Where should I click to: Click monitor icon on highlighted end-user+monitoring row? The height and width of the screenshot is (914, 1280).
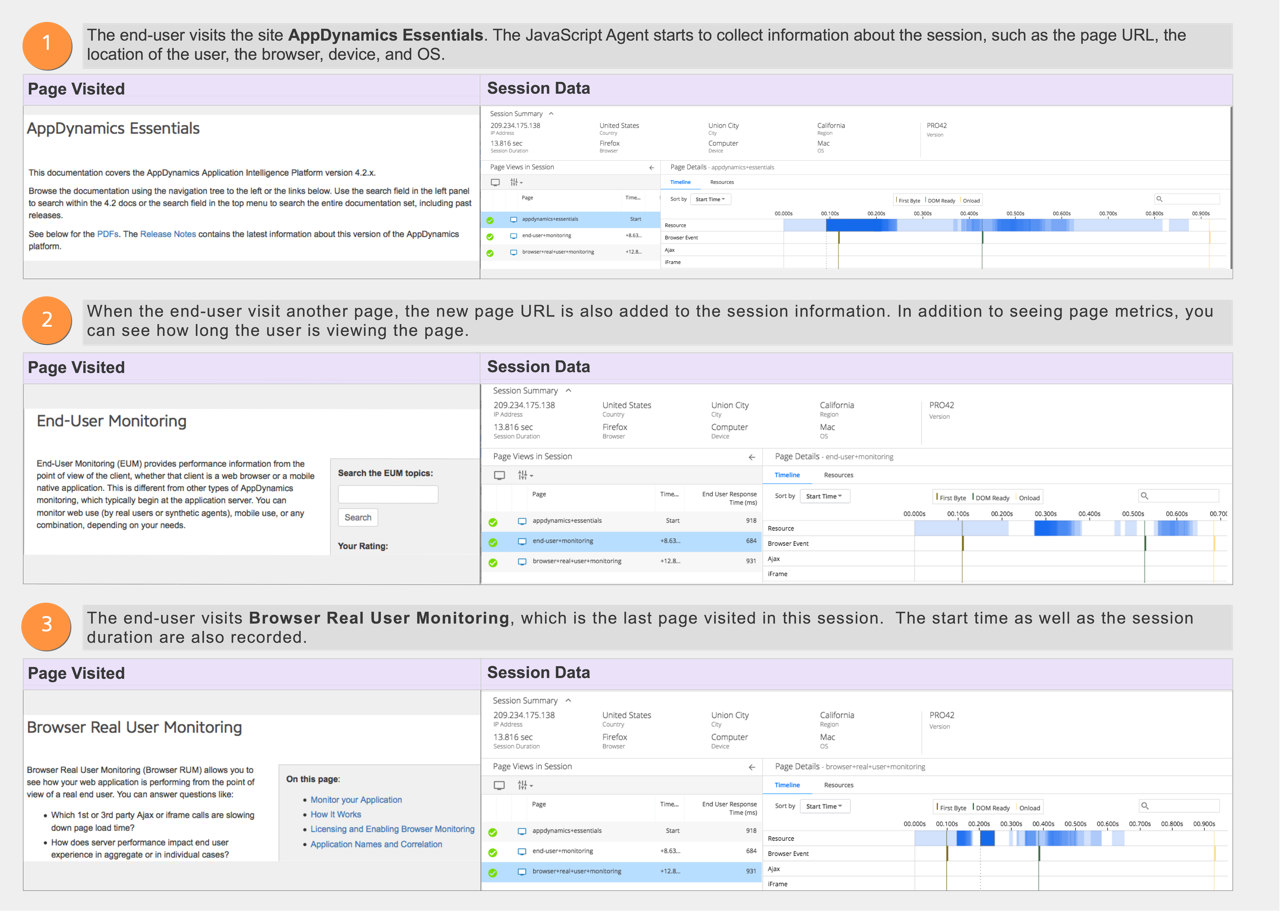(x=522, y=542)
